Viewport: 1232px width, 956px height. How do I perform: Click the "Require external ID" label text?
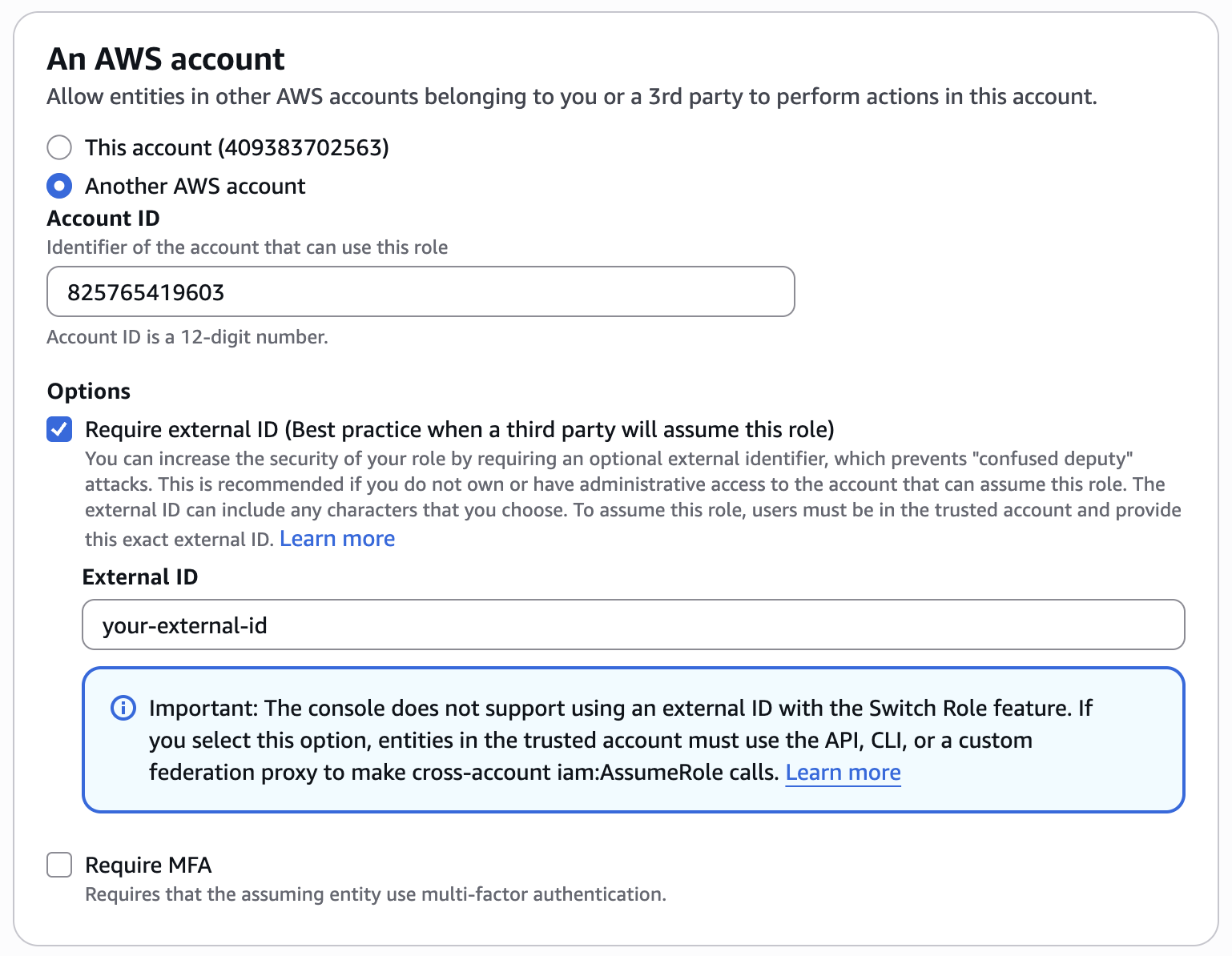coord(459,429)
